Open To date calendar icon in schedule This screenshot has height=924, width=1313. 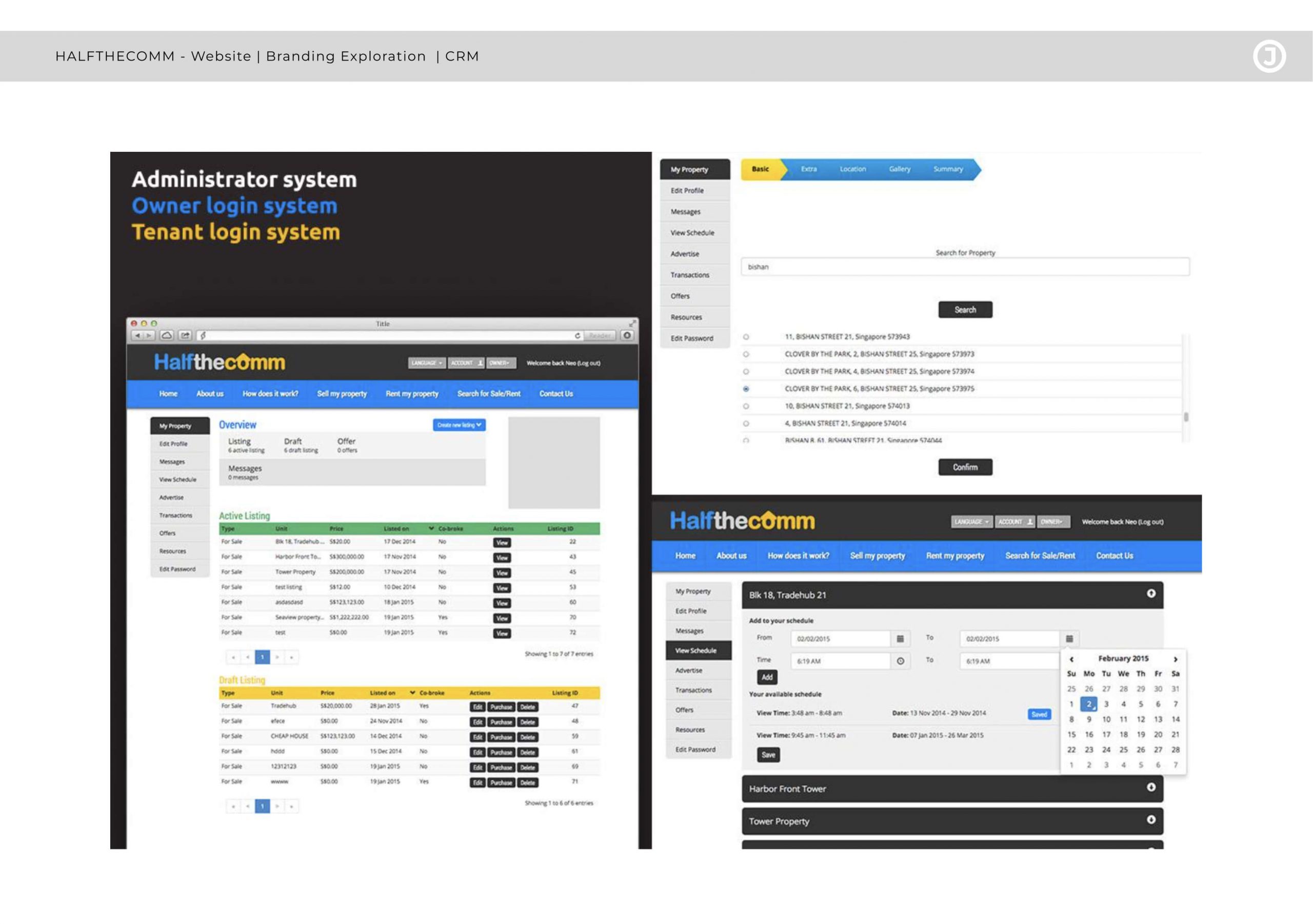pos(1069,639)
